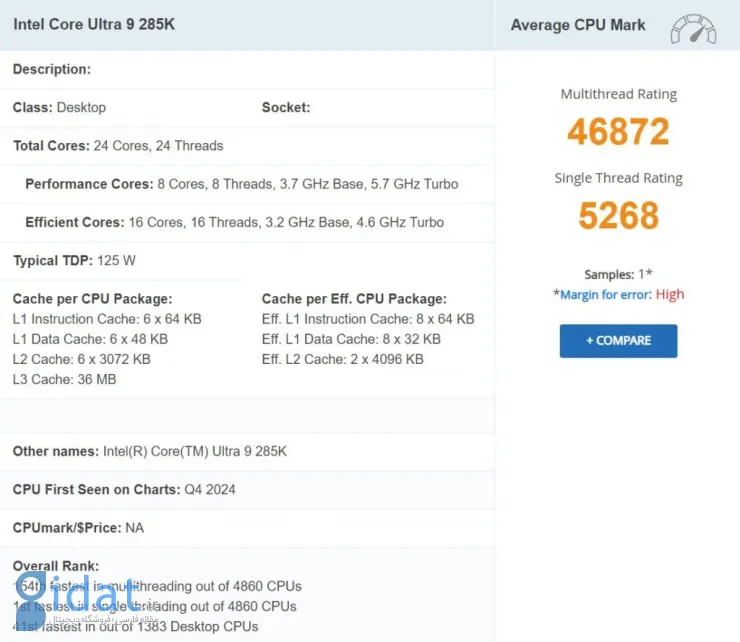Select Eff. L1 Instruction Cache: 8 x 64 KB
The image size is (740, 642).
[368, 319]
